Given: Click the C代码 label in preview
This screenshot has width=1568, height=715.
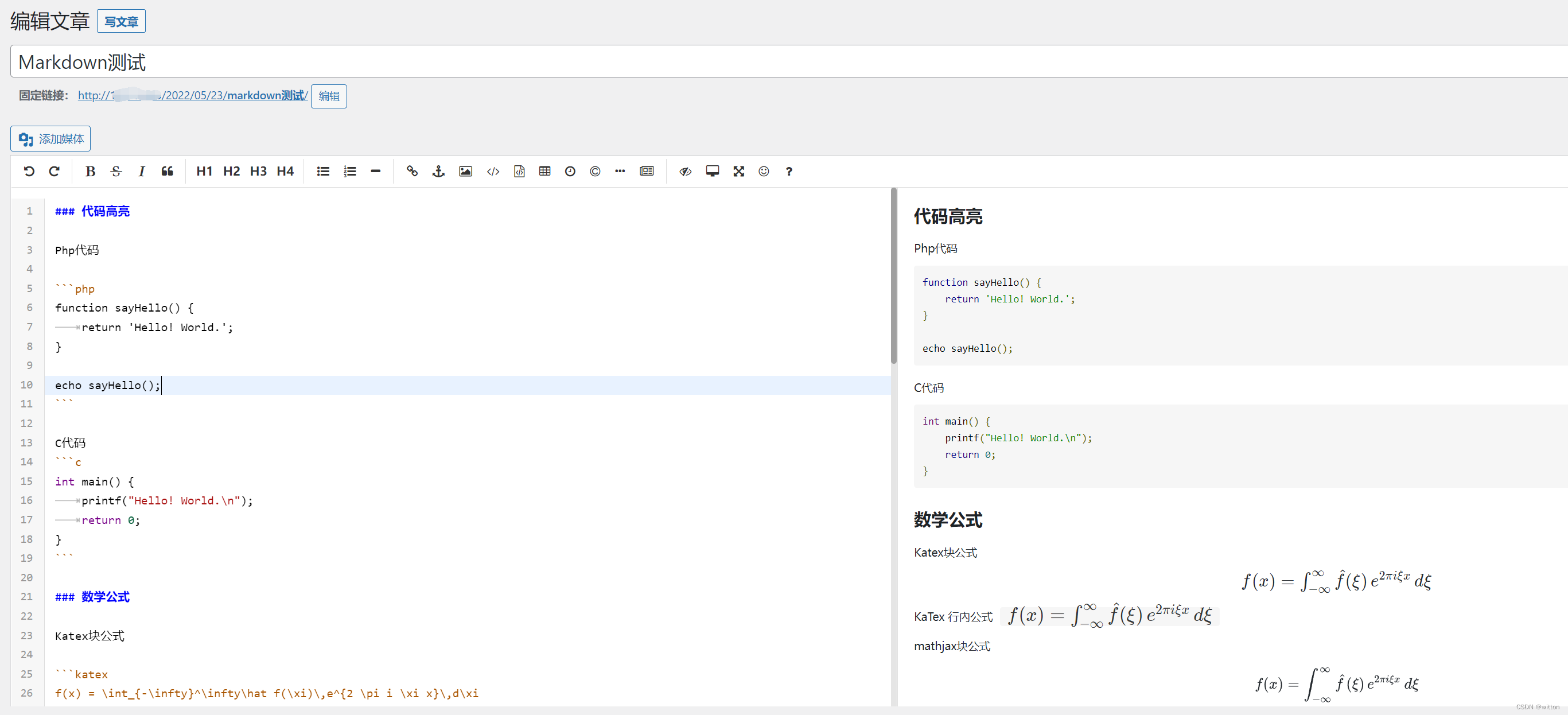Looking at the screenshot, I should 929,388.
